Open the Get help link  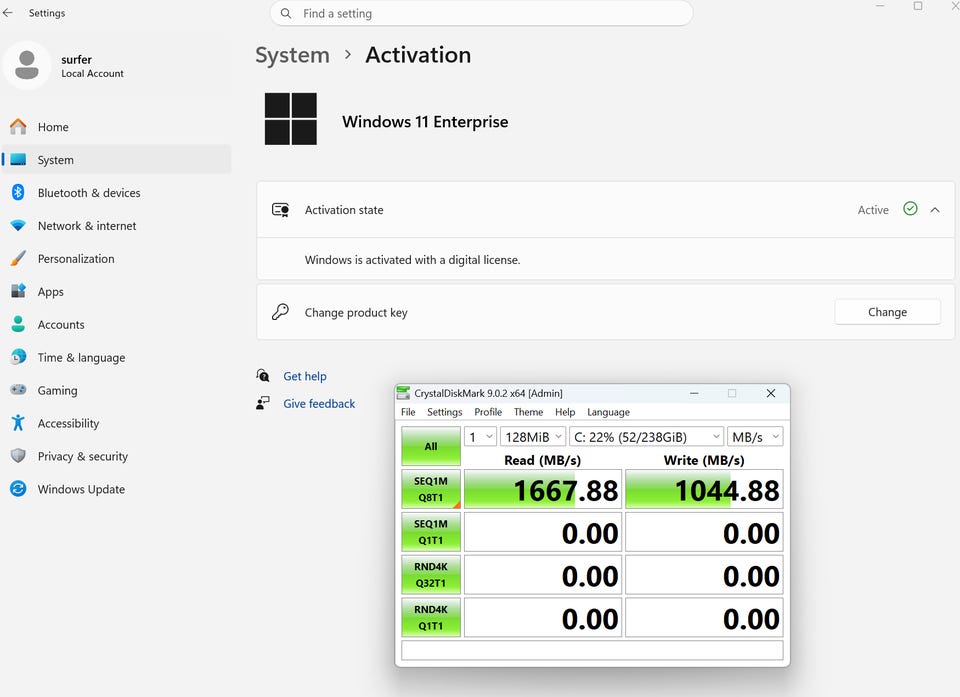tap(305, 376)
